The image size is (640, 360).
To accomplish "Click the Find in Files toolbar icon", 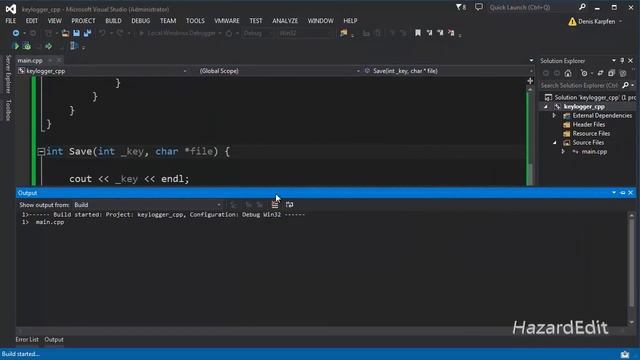I will click(344, 33).
